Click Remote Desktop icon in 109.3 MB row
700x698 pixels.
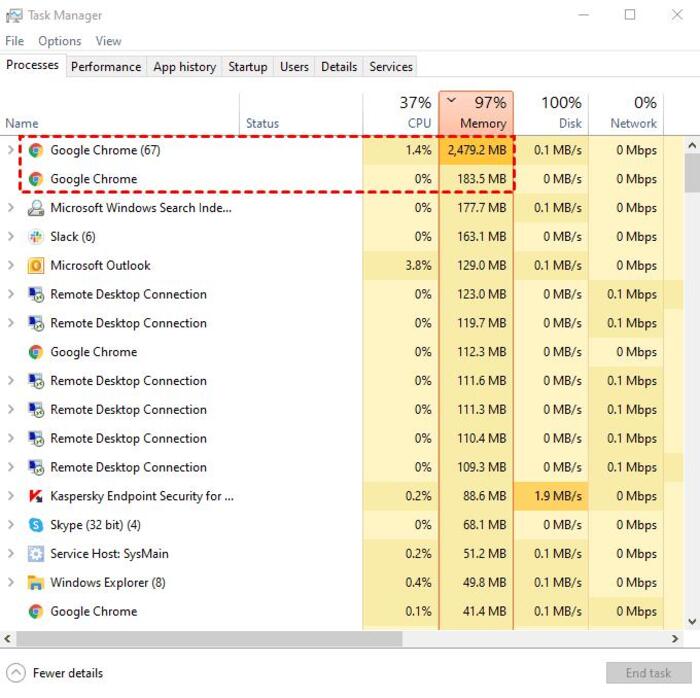[x=36, y=467]
